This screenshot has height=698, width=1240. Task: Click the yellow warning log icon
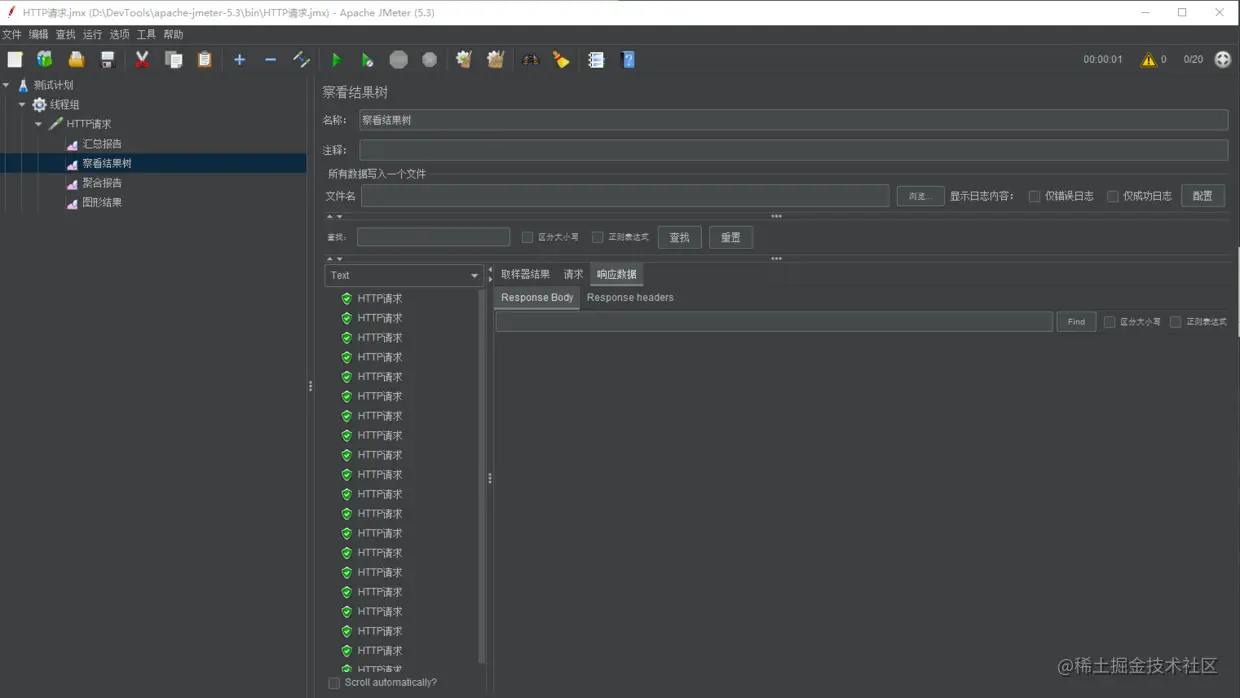1148,60
